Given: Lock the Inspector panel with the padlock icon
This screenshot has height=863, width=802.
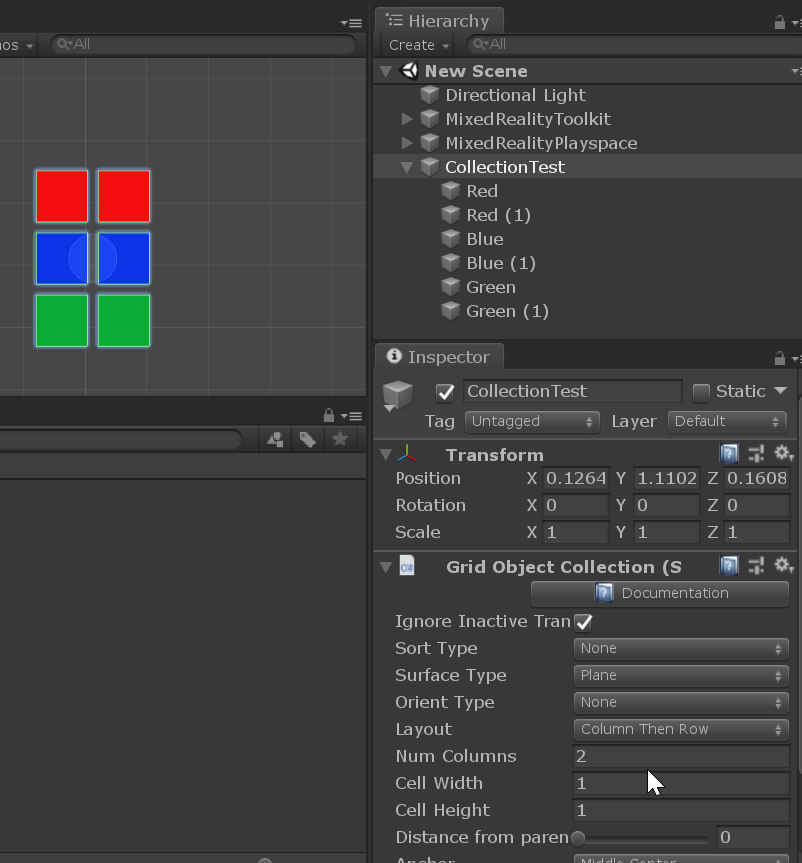Looking at the screenshot, I should point(778,357).
